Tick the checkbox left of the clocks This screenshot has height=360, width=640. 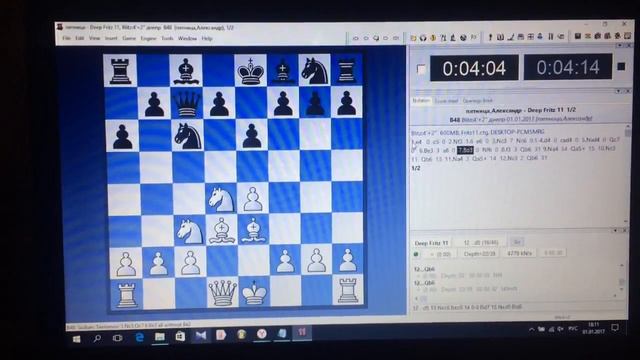[421, 69]
